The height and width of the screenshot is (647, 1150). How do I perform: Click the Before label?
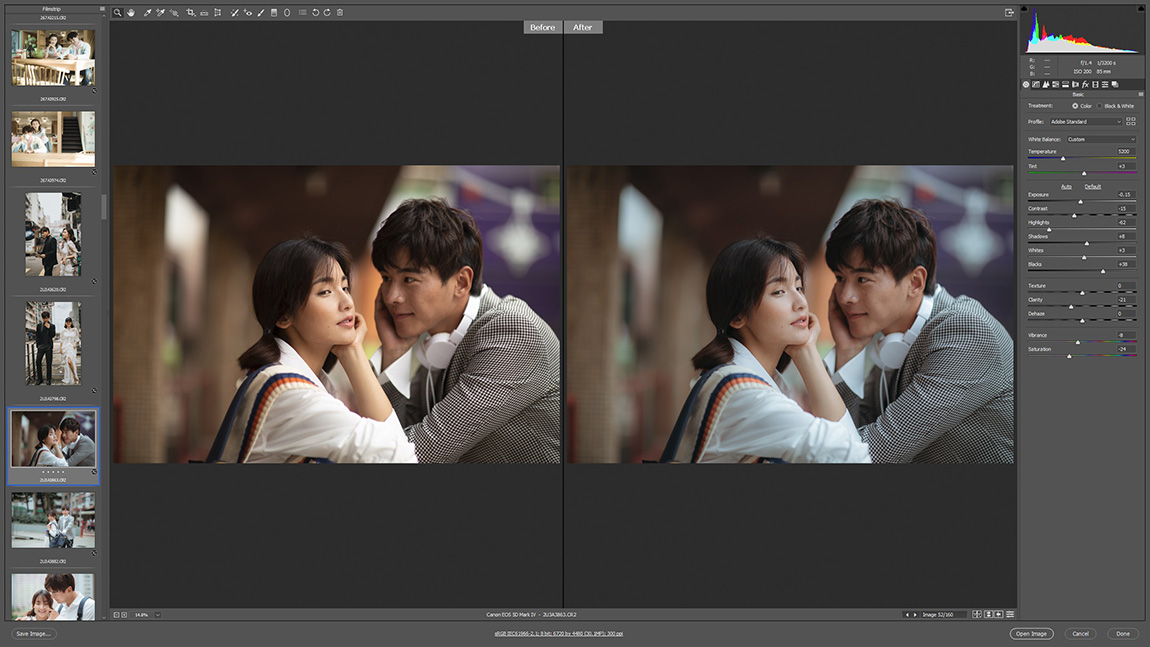coord(543,27)
